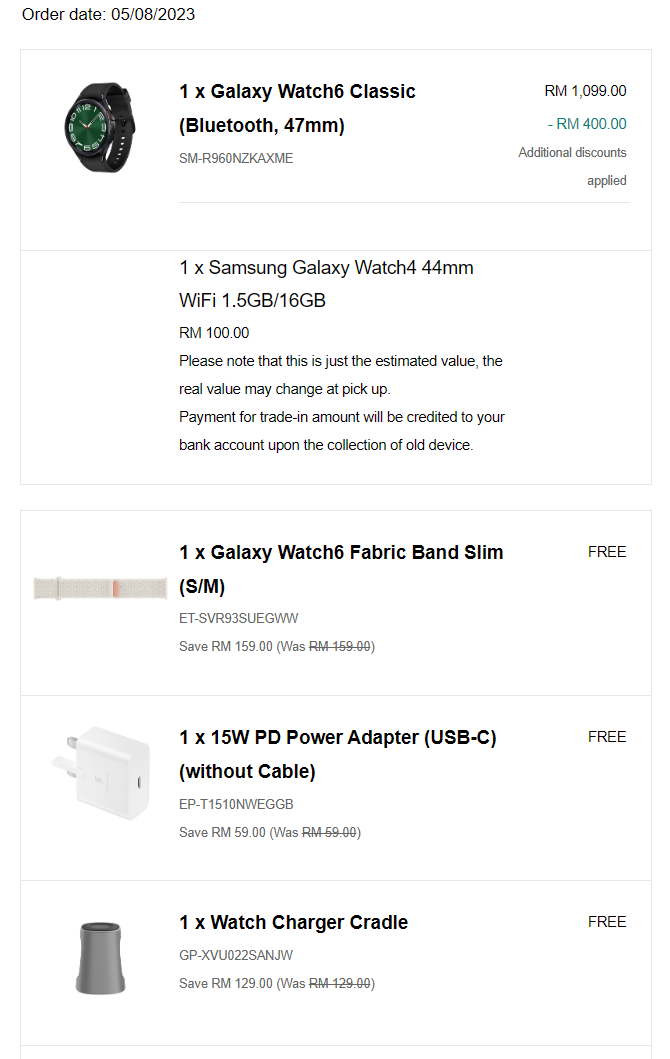Click the Samsung Galaxy Watch4 trade-in title

(x=326, y=284)
